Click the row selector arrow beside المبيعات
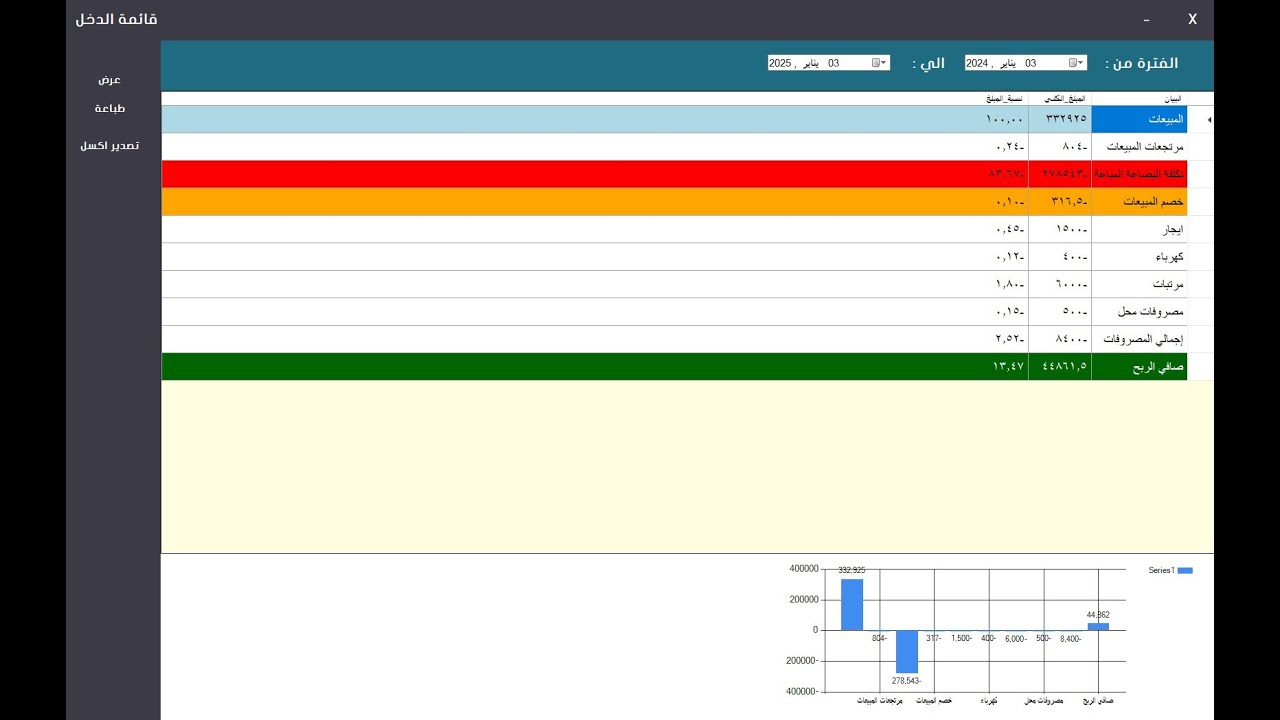Screen dimensions: 1280x720 tap(1200, 120)
